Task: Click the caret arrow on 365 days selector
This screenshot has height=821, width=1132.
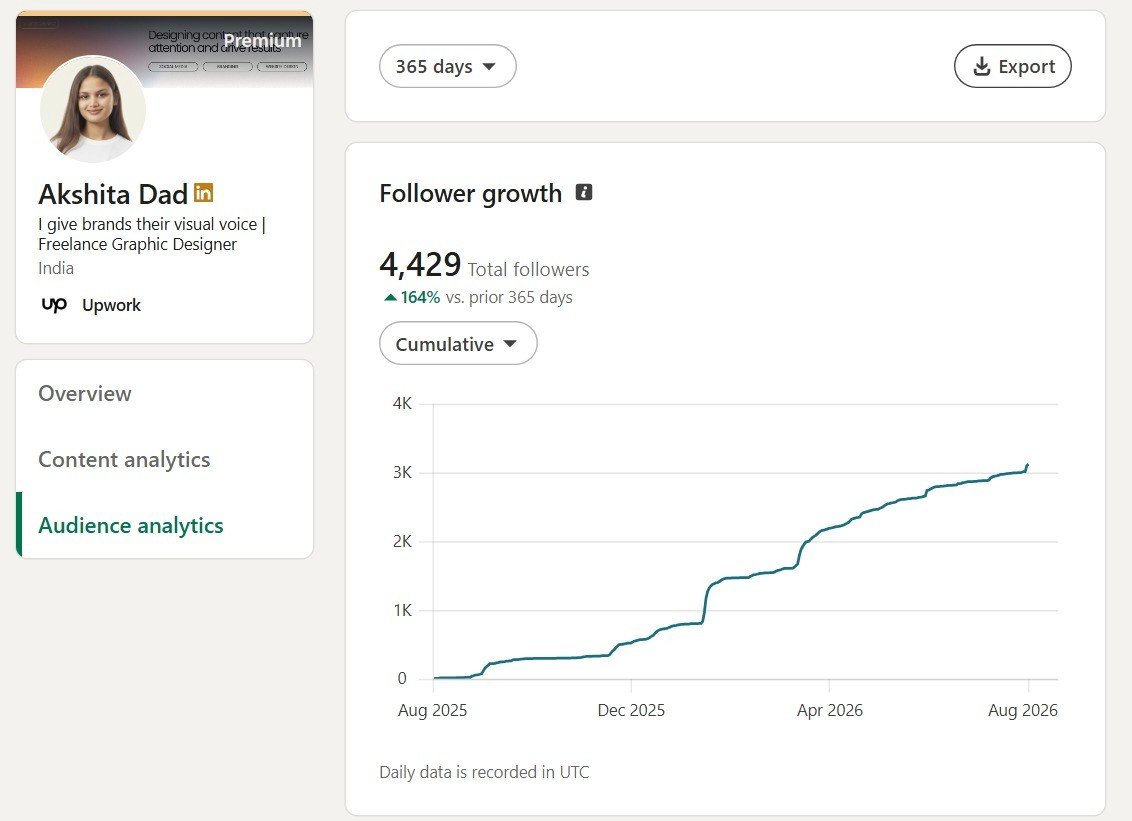Action: click(489, 66)
